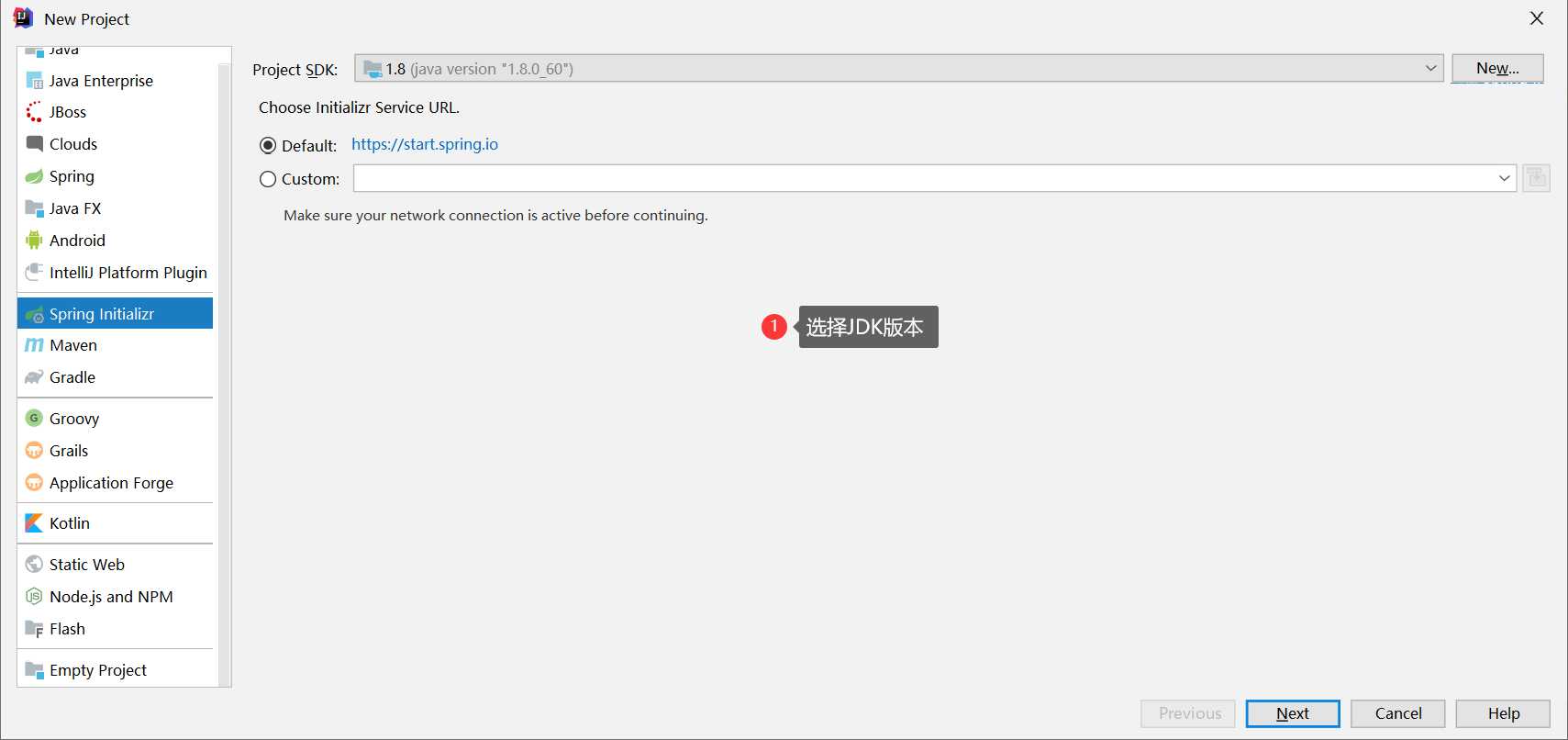Select the Maven project type
The height and width of the screenshot is (740, 1568).
click(x=115, y=345)
